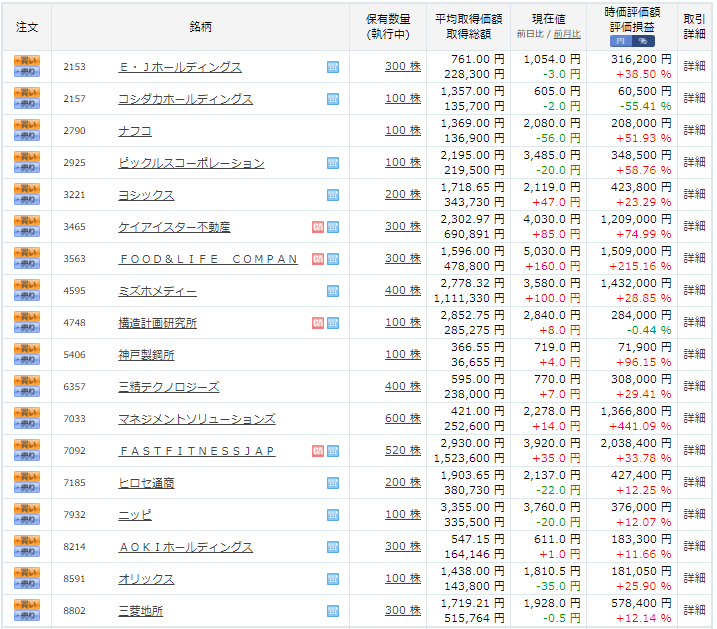Open 詳細 for the ニッピ row
This screenshot has width=717, height=629.
(694, 514)
